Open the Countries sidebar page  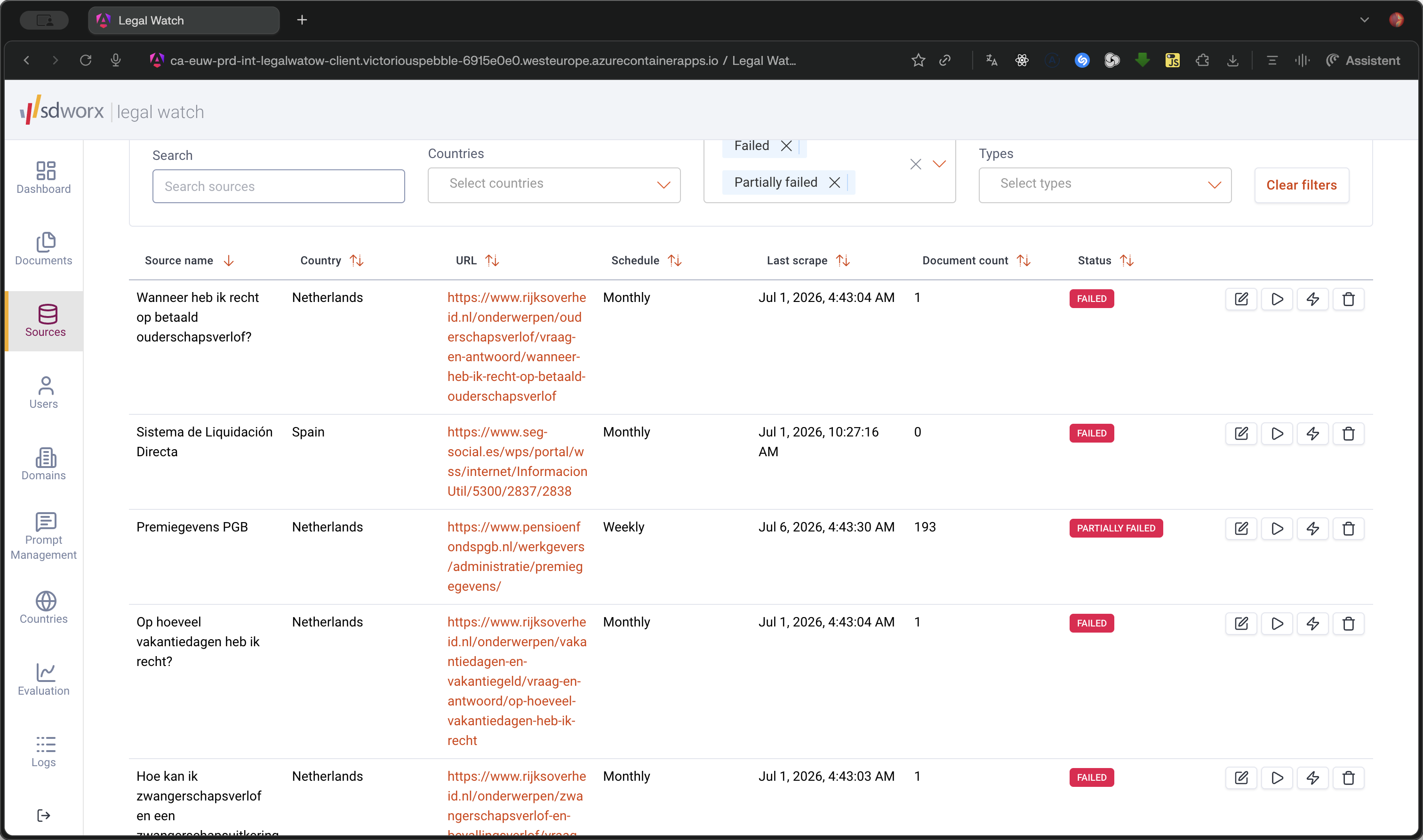pos(44,608)
